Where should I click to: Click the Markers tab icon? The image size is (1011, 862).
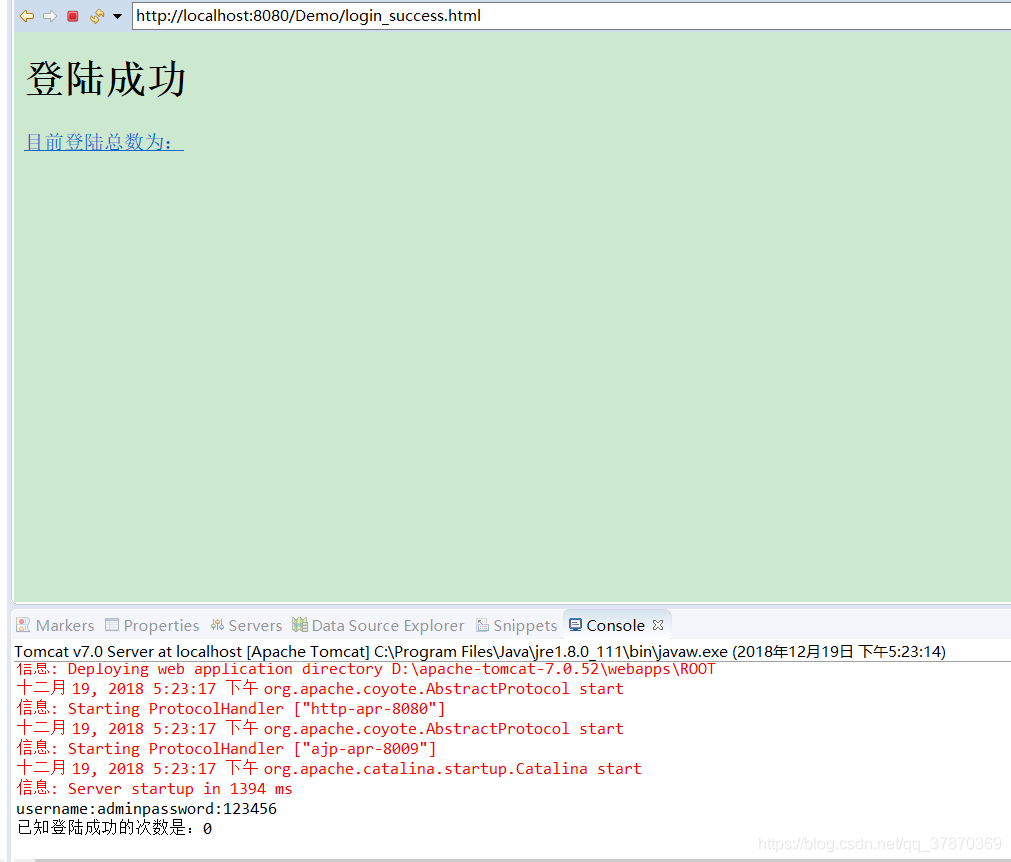[x=23, y=625]
